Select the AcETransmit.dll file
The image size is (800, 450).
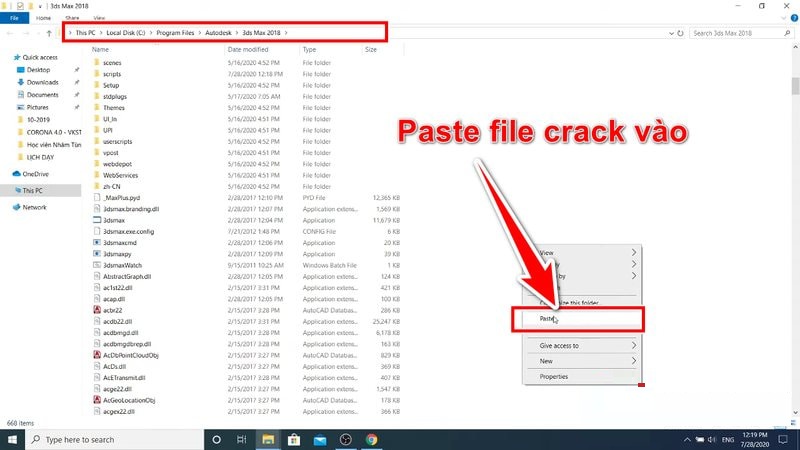pos(124,378)
